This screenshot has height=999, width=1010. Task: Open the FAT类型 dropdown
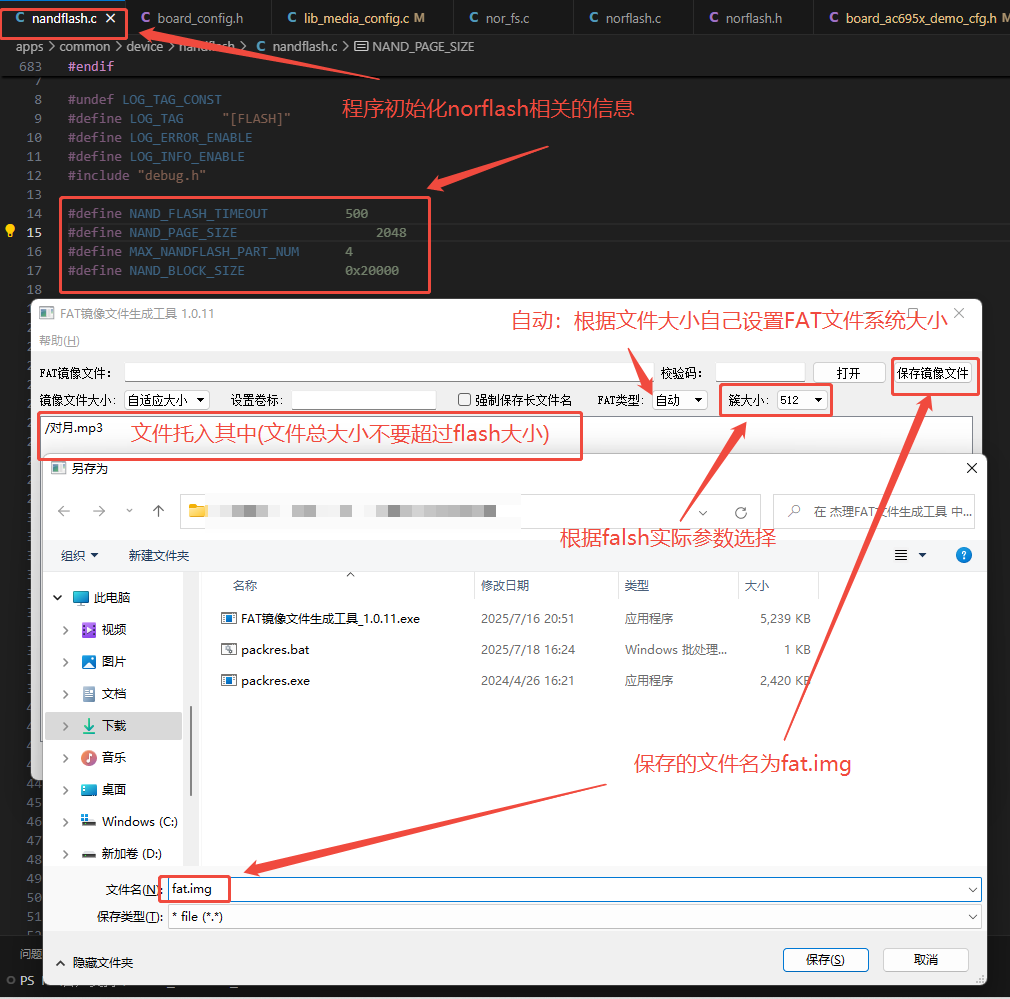coord(680,400)
